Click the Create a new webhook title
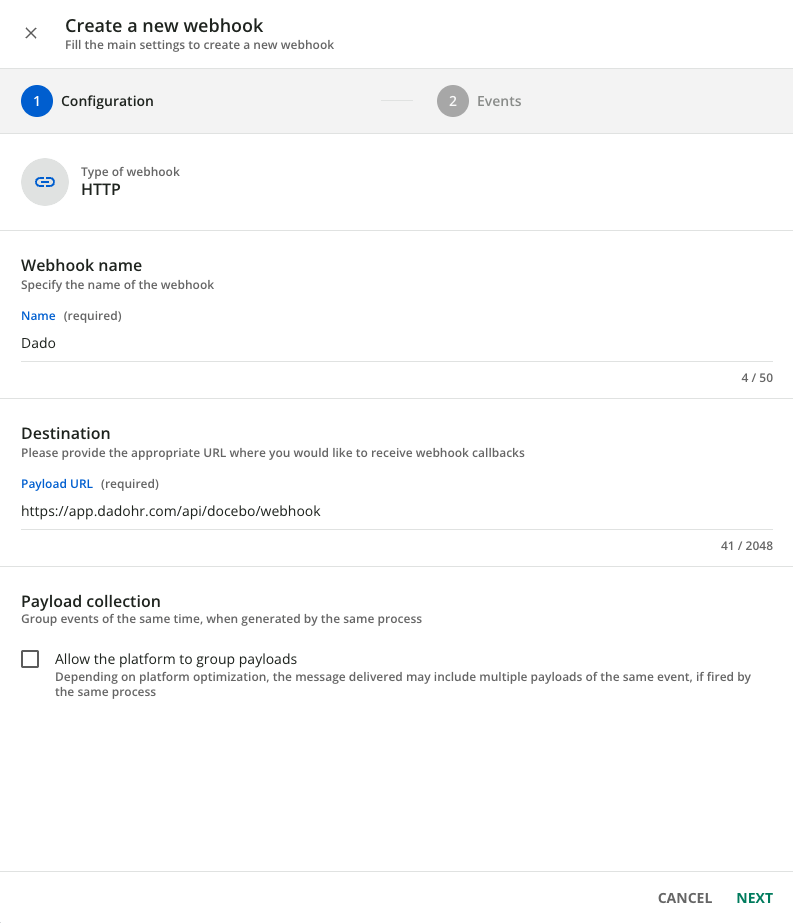This screenshot has height=923, width=793. 164,26
